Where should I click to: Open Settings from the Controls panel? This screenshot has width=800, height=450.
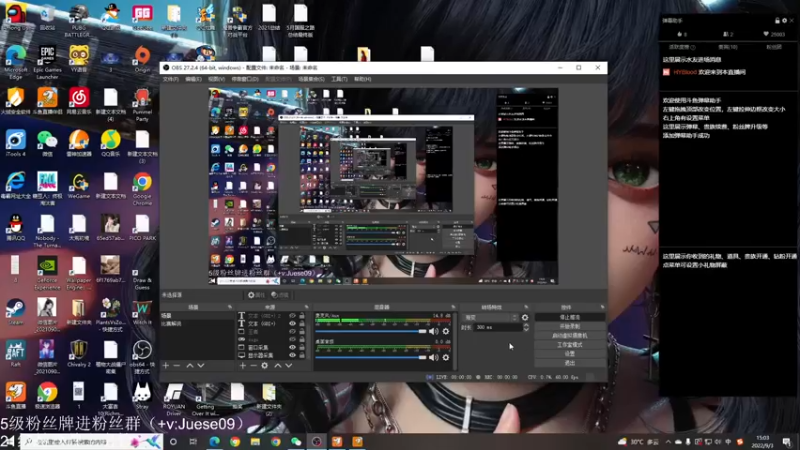[569, 354]
